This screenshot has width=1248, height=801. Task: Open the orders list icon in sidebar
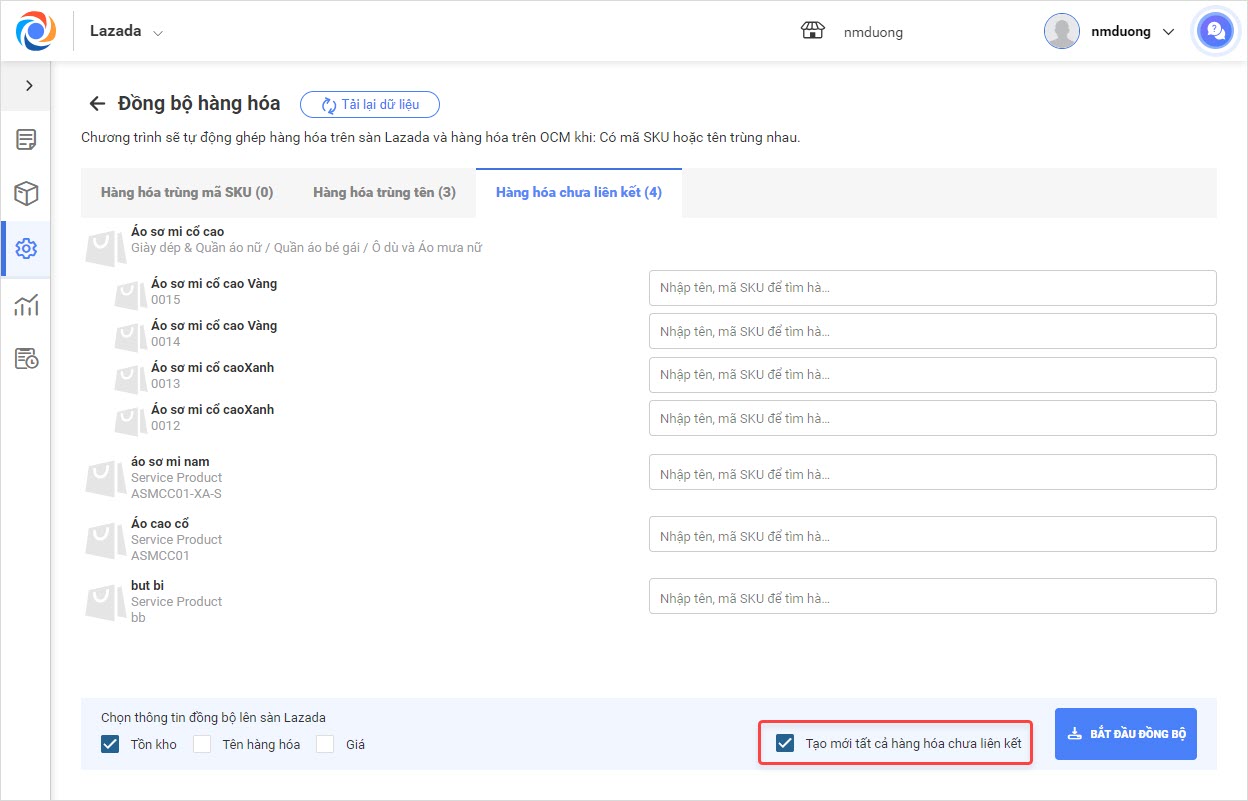[26, 140]
